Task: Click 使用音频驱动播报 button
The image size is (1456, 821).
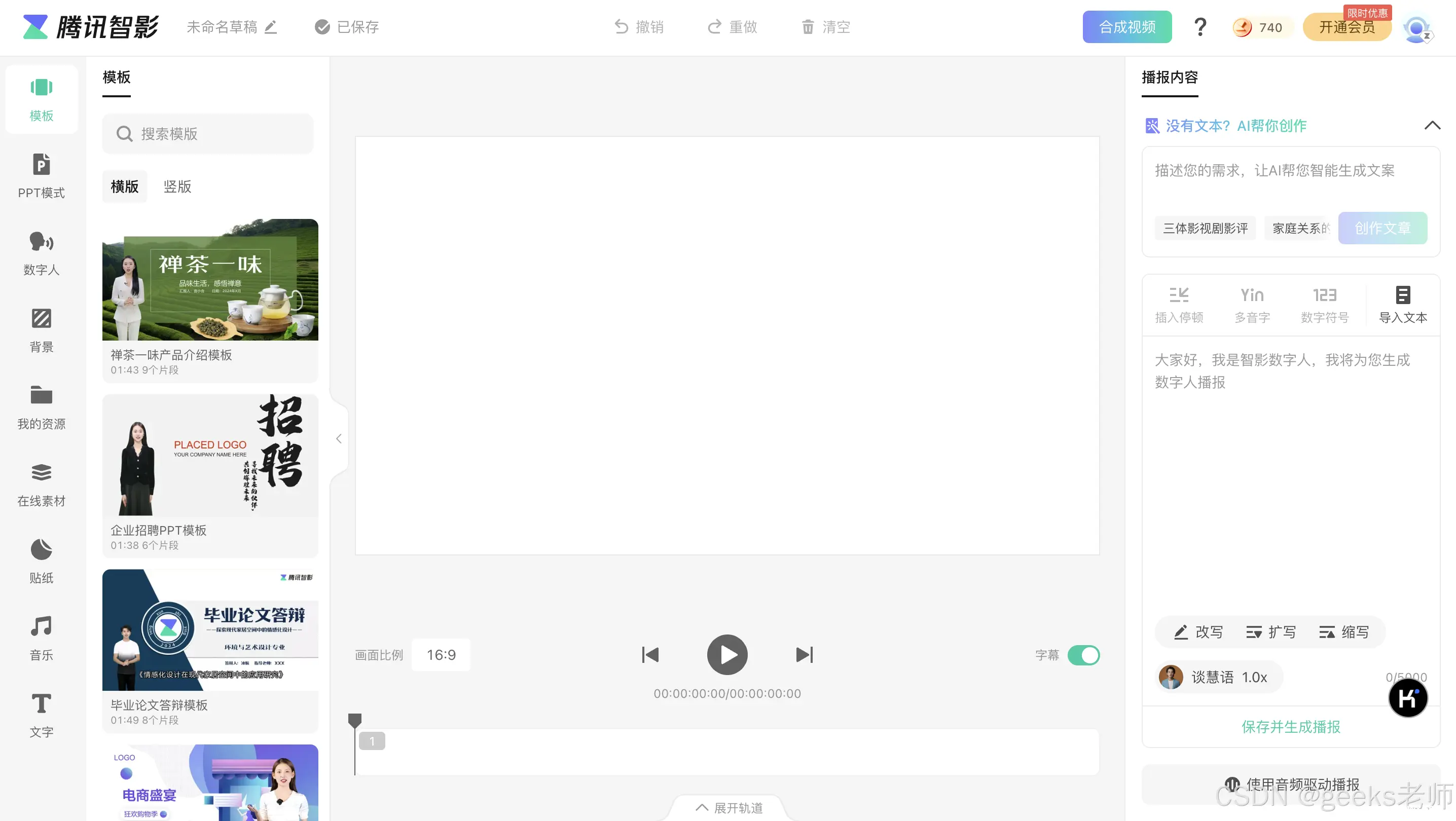Action: click(1290, 785)
